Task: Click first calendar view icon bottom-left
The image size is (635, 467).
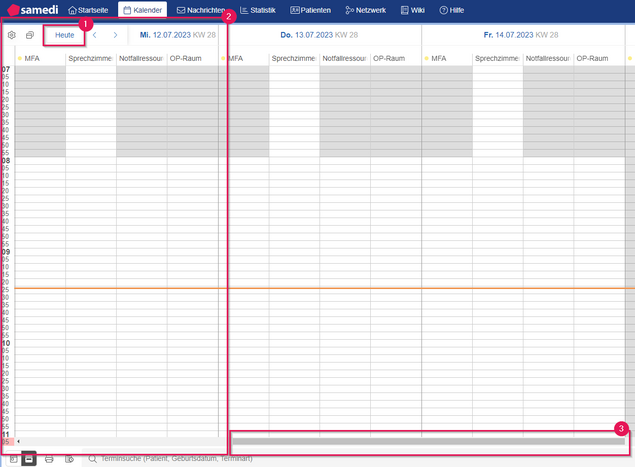Action: click(x=10, y=459)
